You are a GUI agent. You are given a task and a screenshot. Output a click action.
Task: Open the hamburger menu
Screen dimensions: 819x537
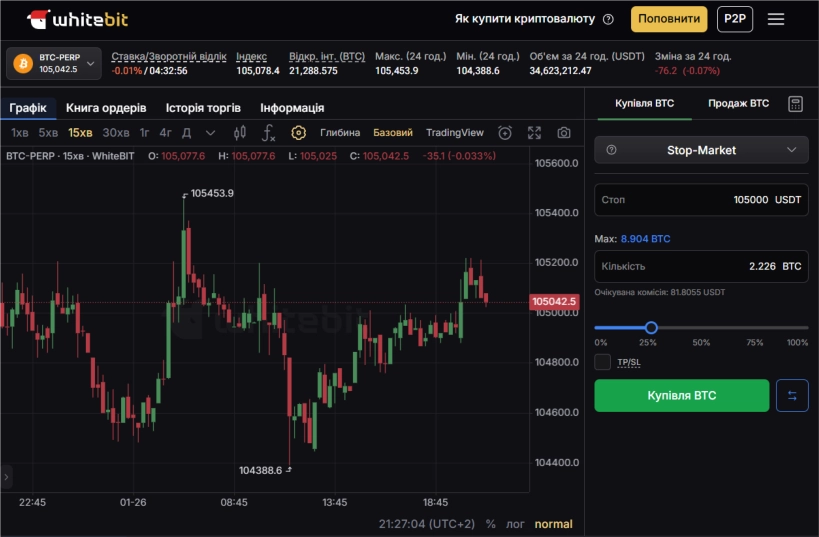pyautogui.click(x=776, y=19)
